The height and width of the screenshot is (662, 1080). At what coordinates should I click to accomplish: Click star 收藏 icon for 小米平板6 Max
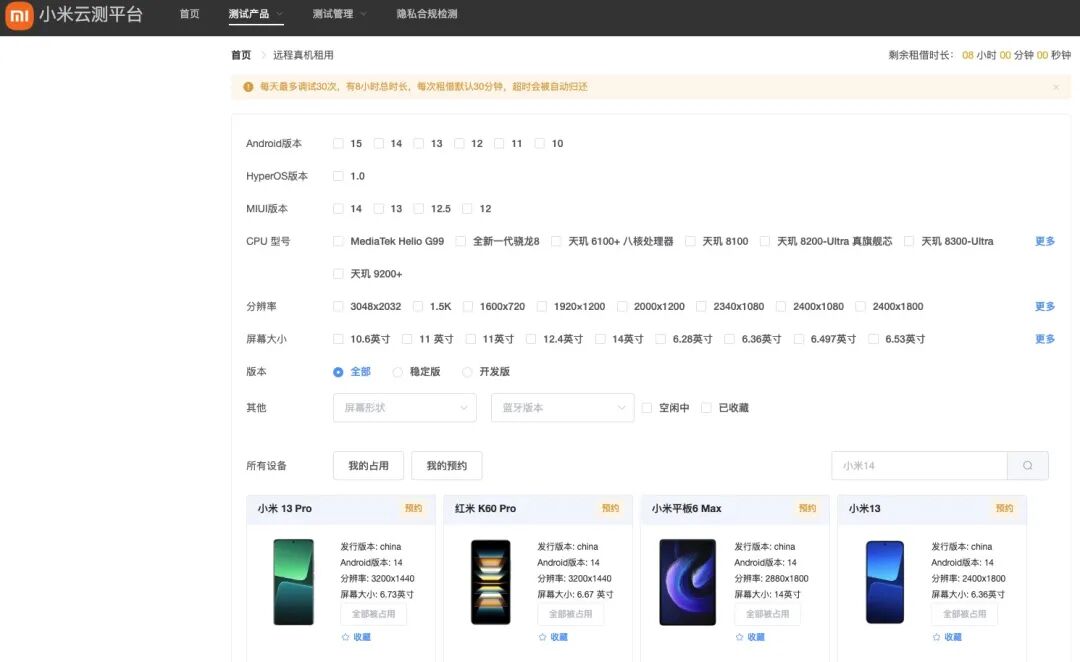click(740, 637)
